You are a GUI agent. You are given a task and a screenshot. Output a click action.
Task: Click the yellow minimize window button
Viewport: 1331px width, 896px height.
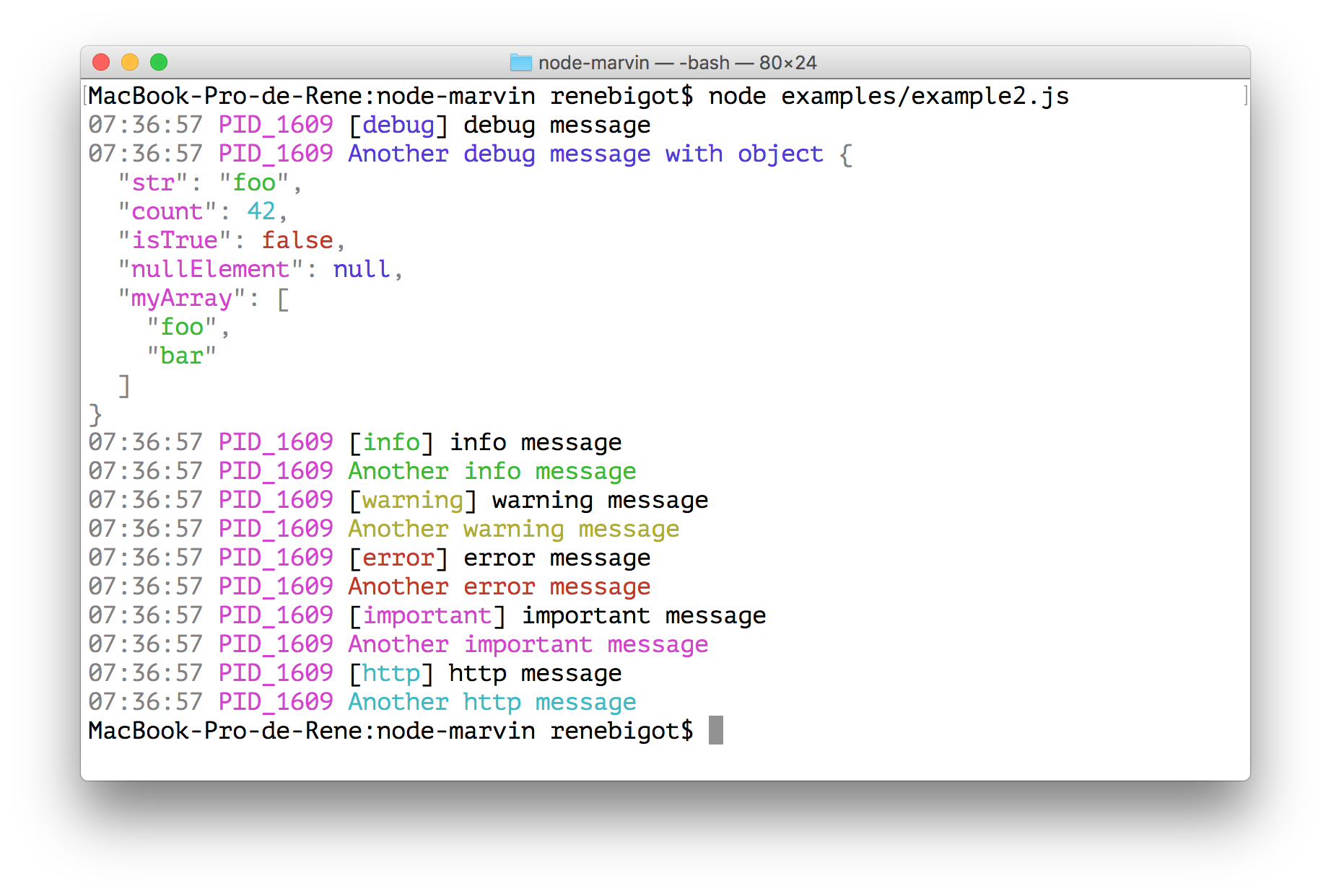pos(130,63)
